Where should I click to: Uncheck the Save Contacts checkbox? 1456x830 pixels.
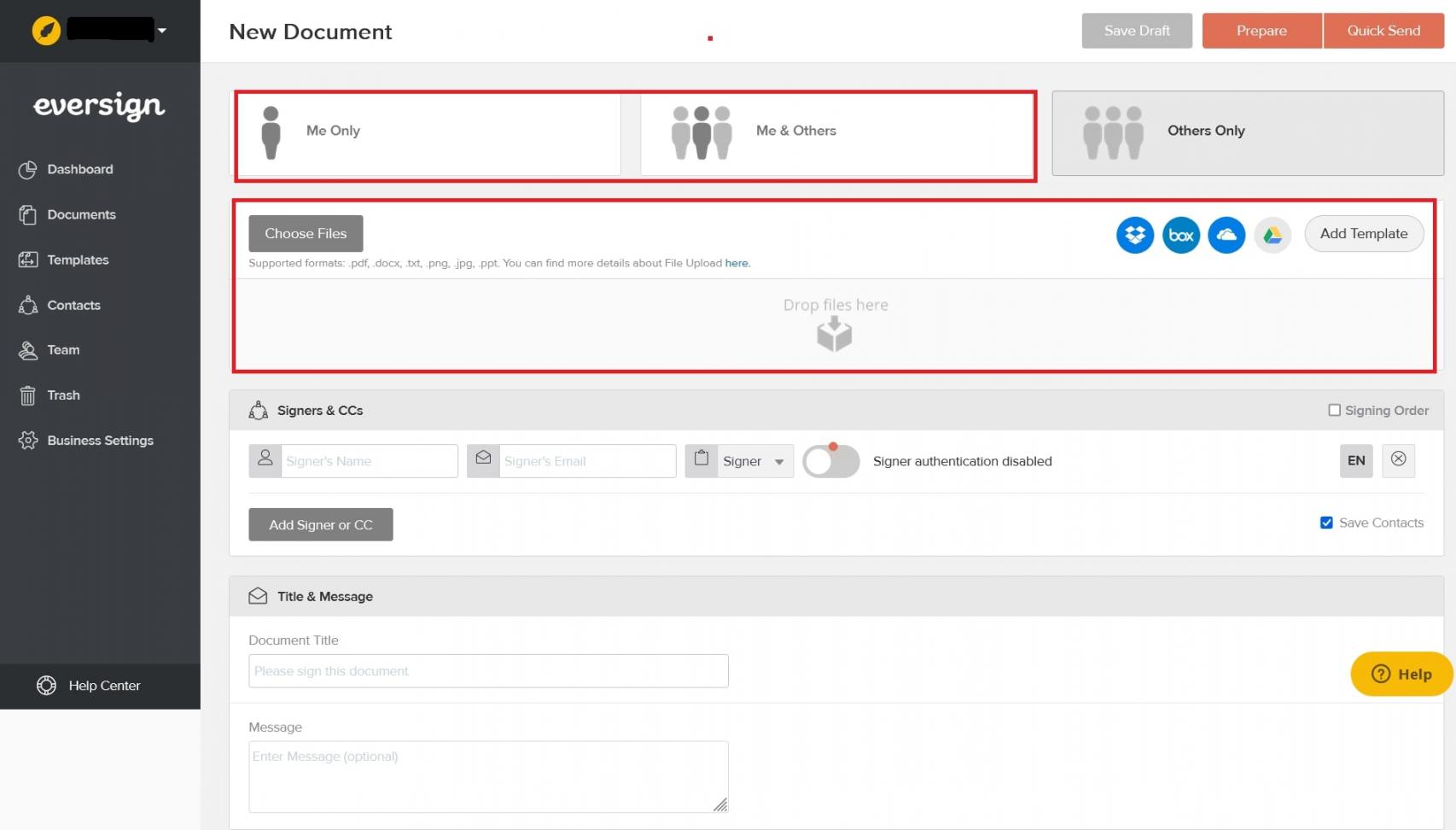(x=1326, y=523)
